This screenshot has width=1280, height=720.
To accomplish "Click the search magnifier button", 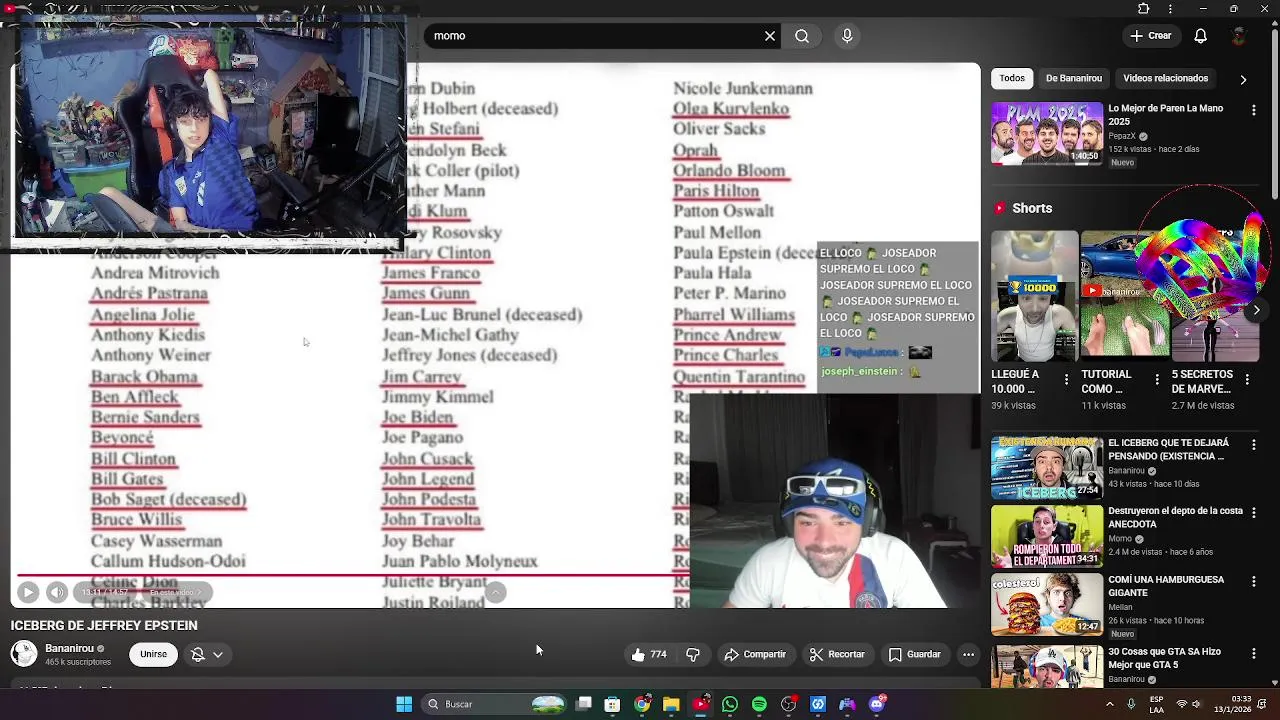I will pyautogui.click(x=802, y=36).
